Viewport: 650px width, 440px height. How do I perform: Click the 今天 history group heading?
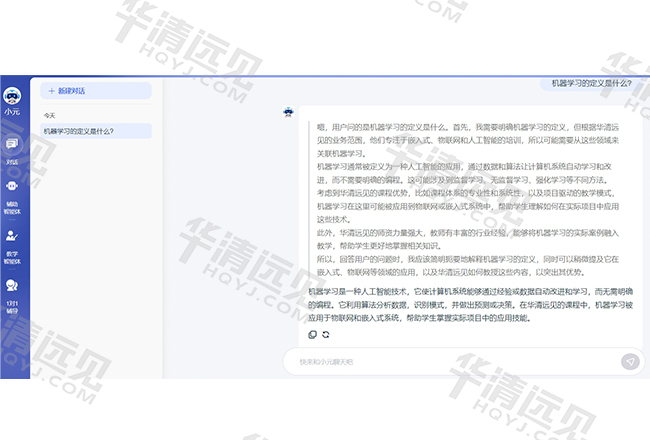(x=50, y=115)
